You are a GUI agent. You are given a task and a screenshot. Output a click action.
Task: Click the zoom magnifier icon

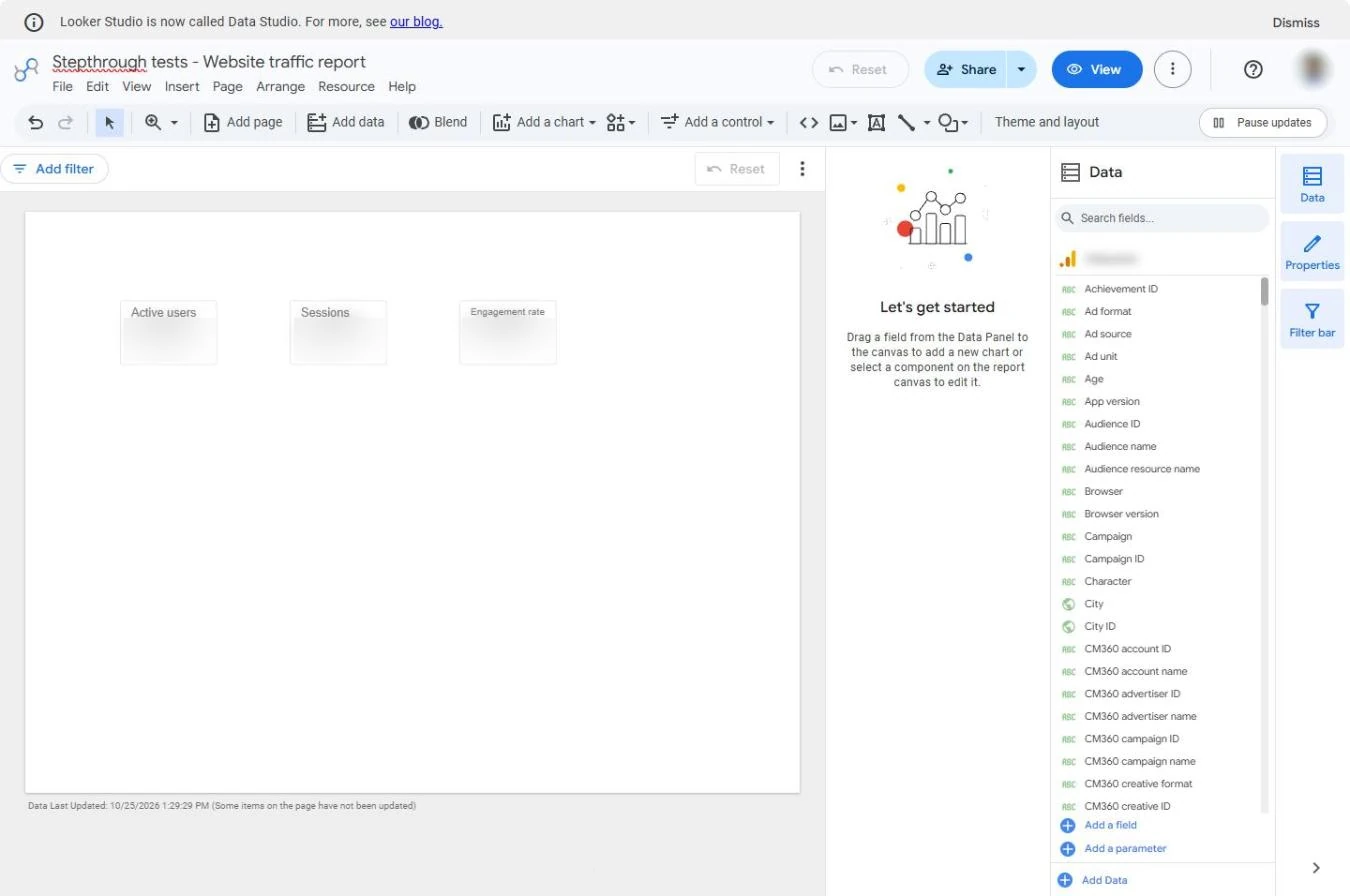point(153,122)
